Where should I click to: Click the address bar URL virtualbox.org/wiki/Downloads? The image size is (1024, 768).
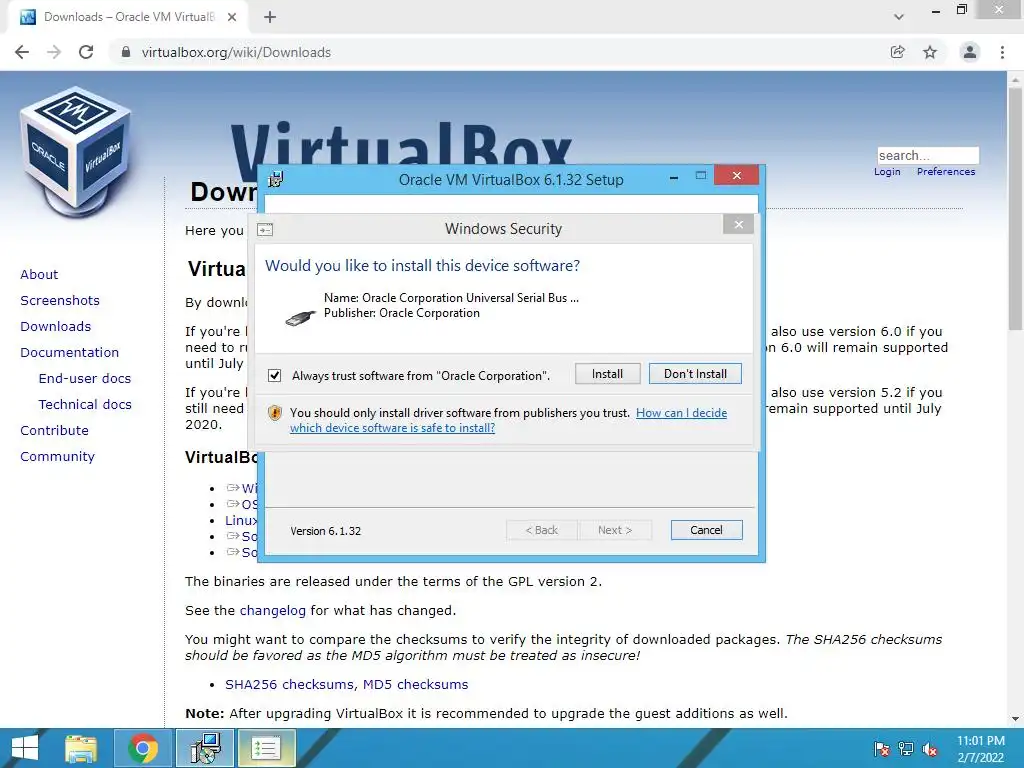tap(236, 52)
